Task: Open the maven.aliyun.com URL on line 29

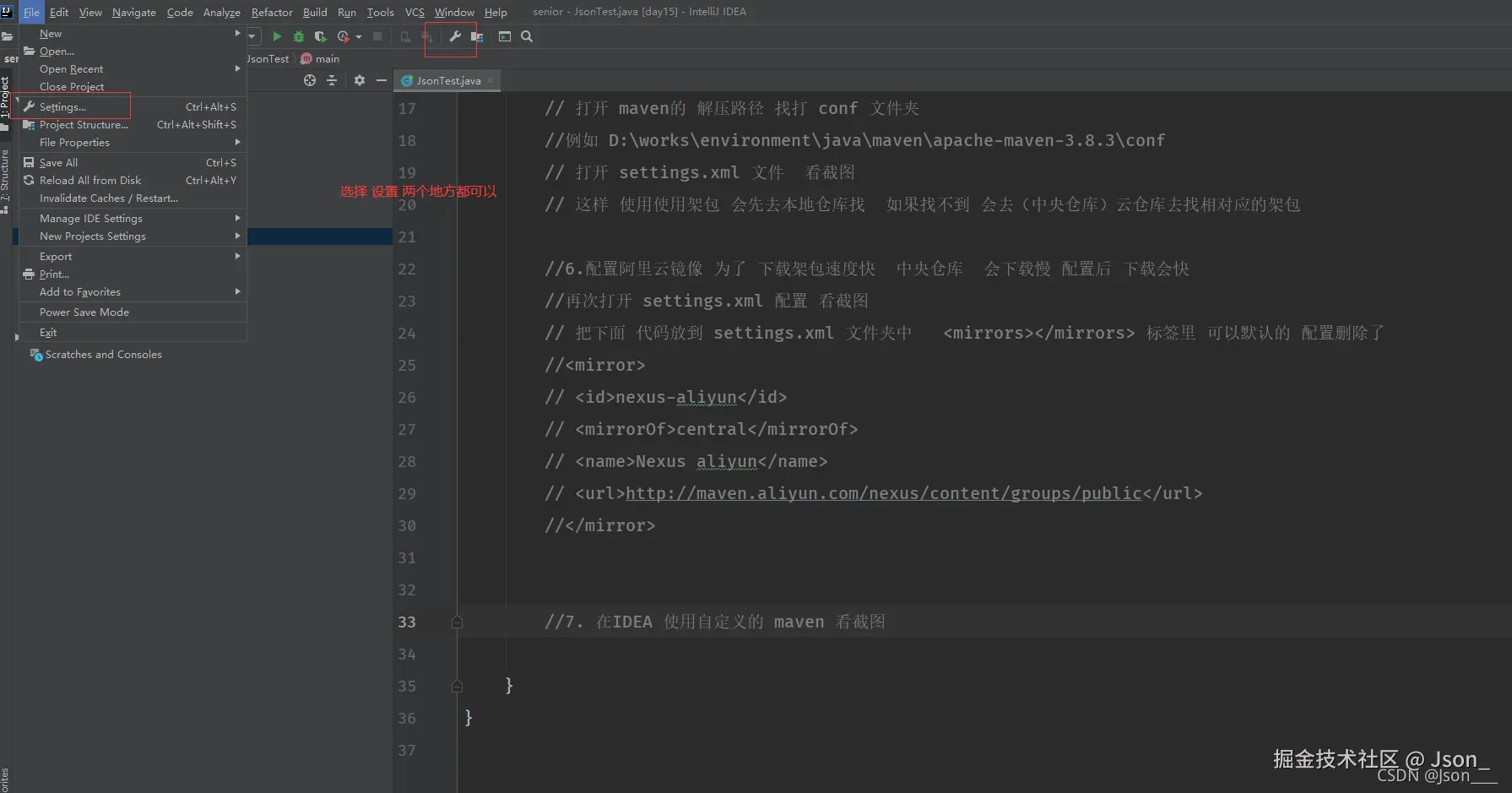Action: [x=884, y=494]
